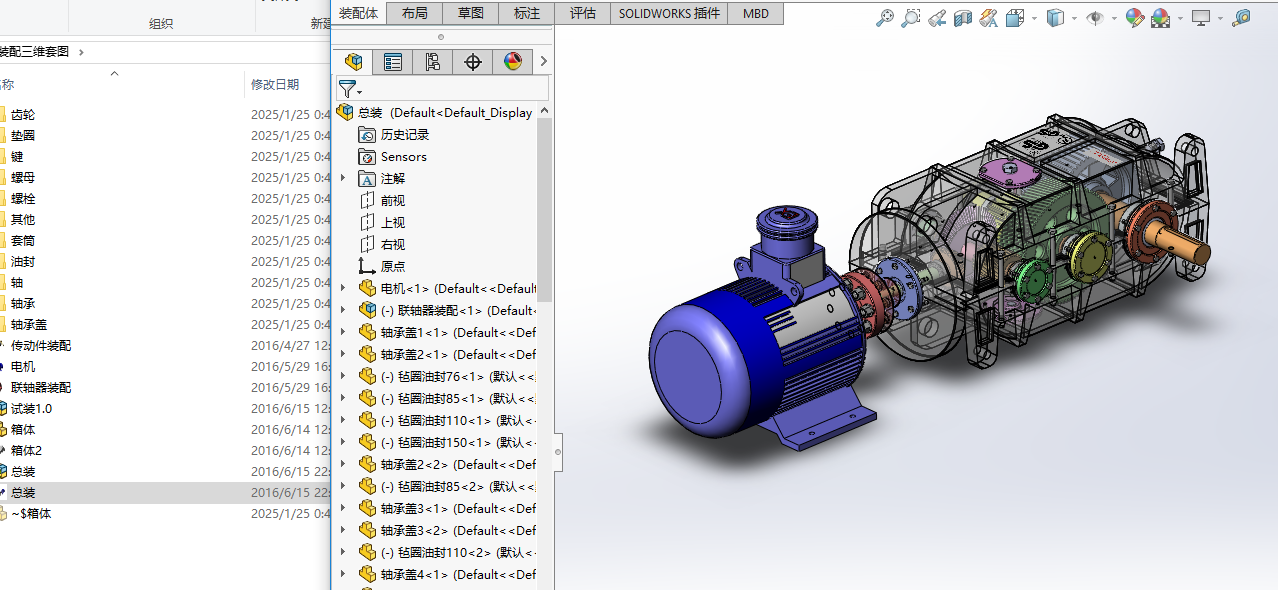The height and width of the screenshot is (590, 1278).
Task: Toggle the Hide/Show Items eye icon
Action: 1095,18
